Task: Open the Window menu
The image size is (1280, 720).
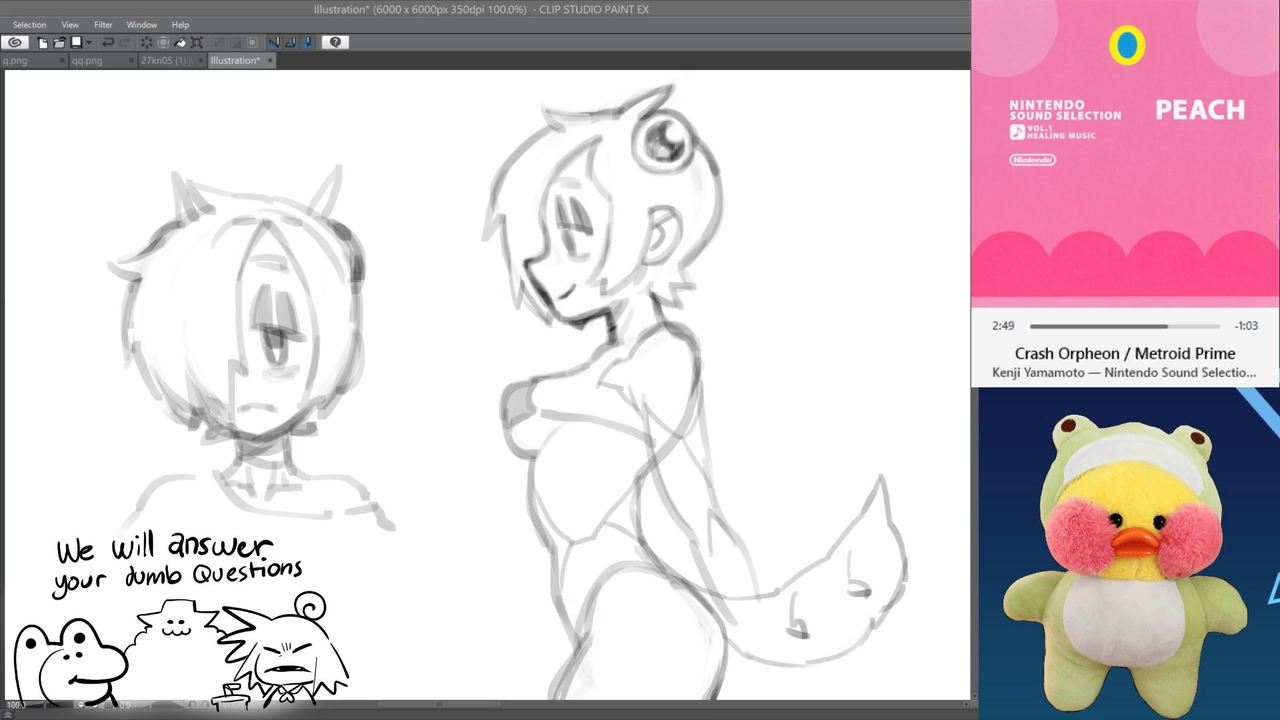Action: tap(142, 25)
